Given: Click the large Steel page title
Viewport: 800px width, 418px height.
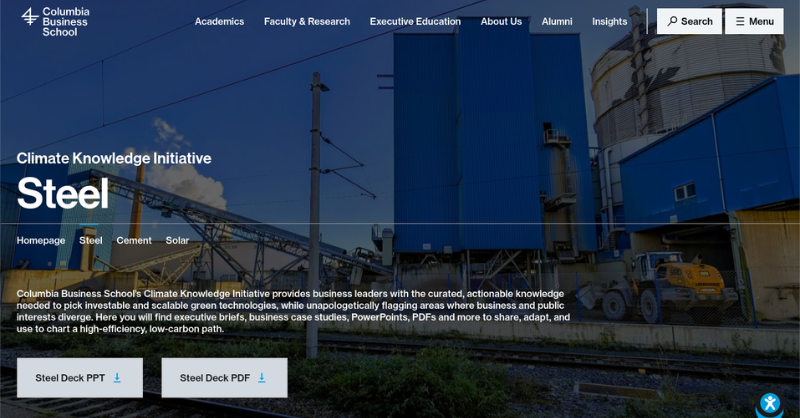Looking at the screenshot, I should tap(63, 193).
